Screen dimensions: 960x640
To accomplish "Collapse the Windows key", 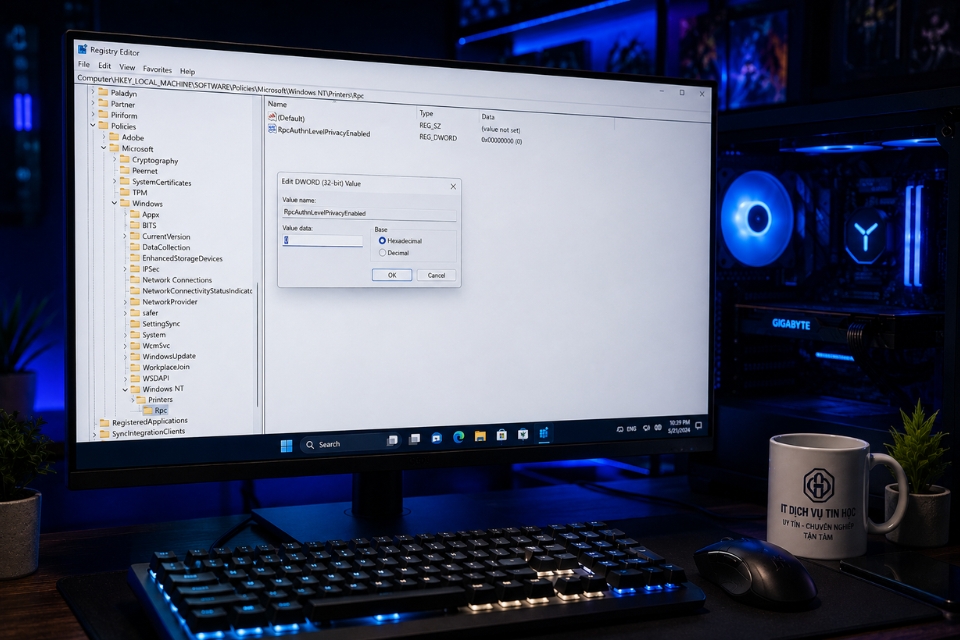I will (114, 203).
